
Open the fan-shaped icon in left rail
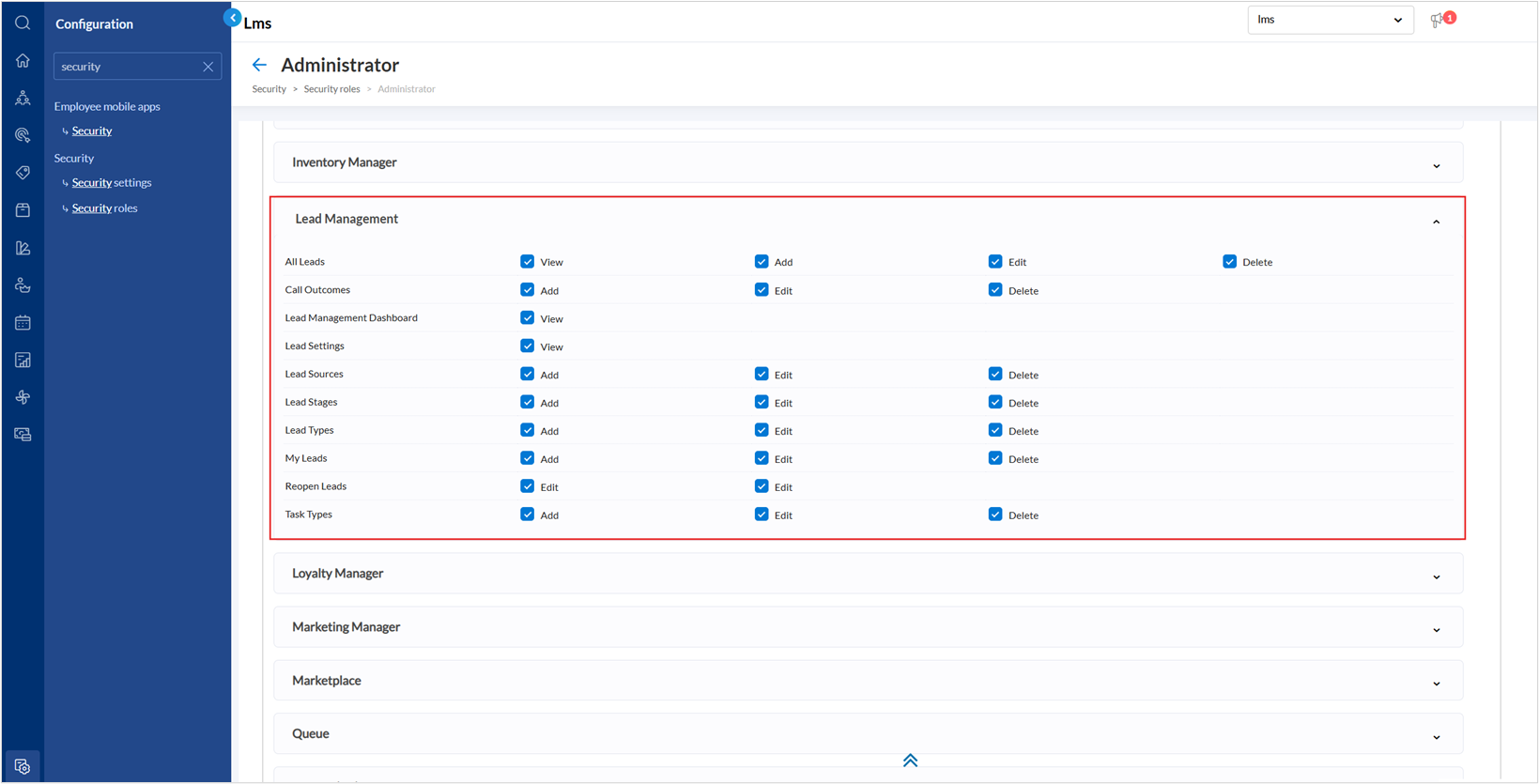click(x=23, y=397)
